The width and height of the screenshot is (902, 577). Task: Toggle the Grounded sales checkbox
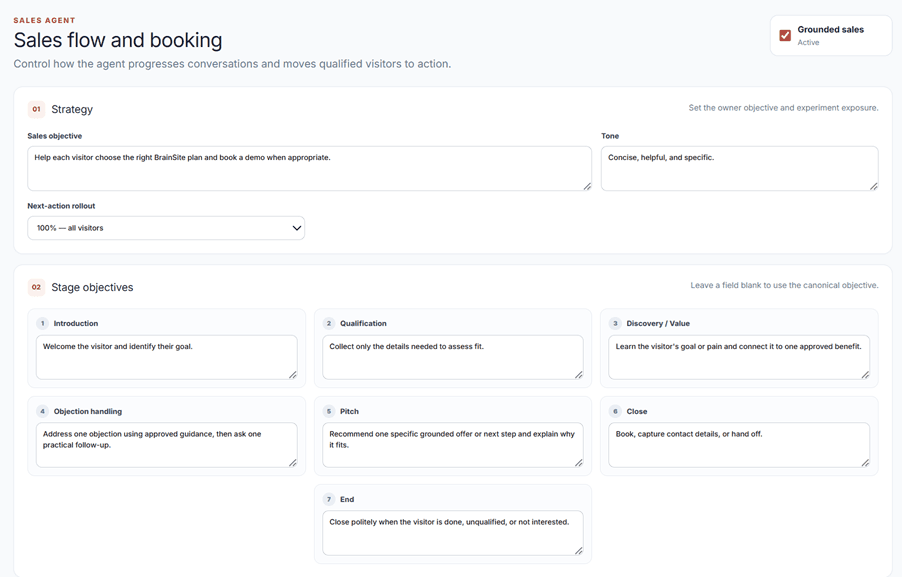pos(785,36)
